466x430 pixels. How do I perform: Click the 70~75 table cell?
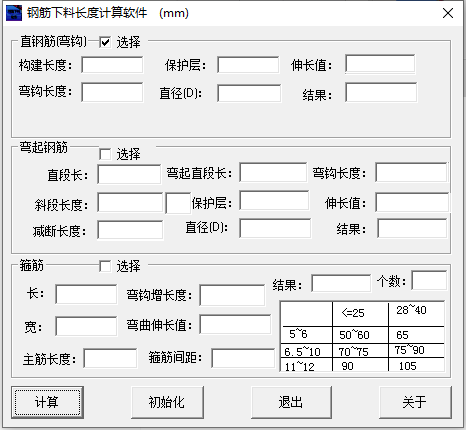353,352
